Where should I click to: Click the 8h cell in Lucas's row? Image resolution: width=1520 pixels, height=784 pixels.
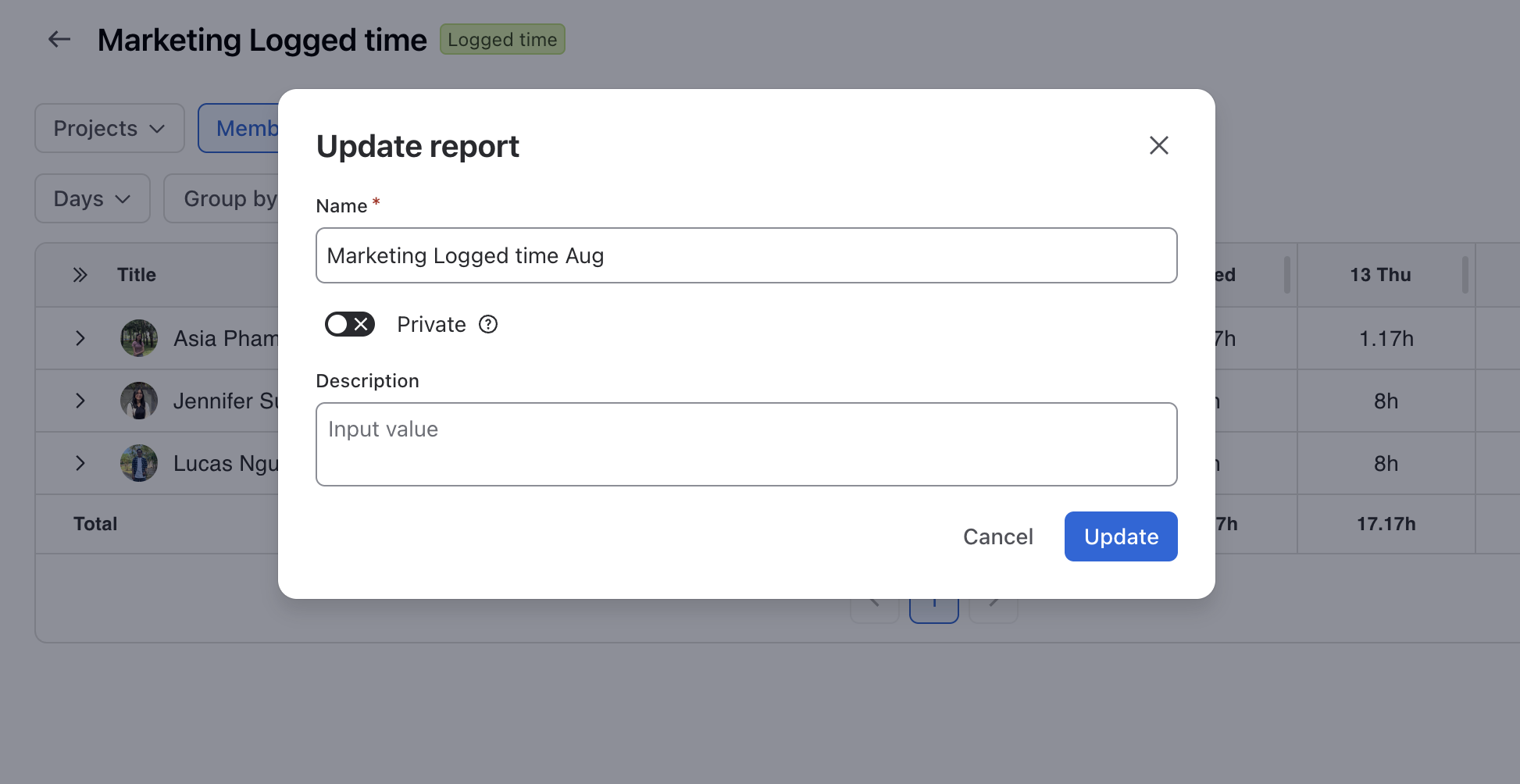(1386, 463)
